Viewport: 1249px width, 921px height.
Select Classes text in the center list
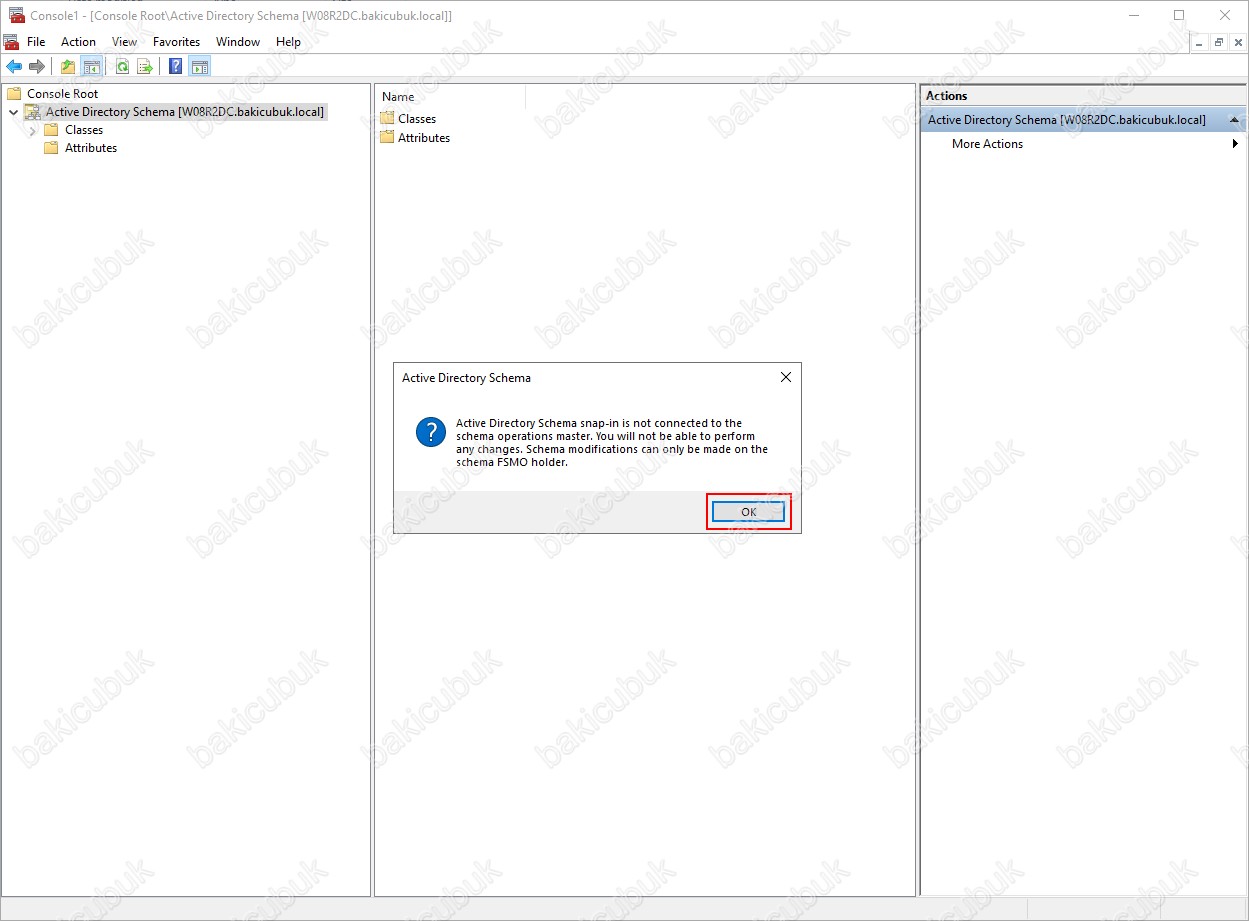(417, 118)
